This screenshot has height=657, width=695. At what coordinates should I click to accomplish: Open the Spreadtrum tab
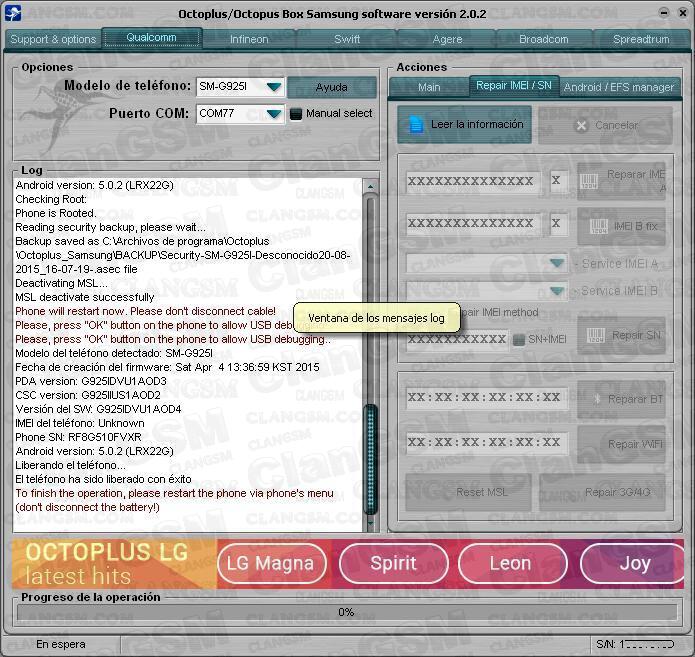click(641, 39)
